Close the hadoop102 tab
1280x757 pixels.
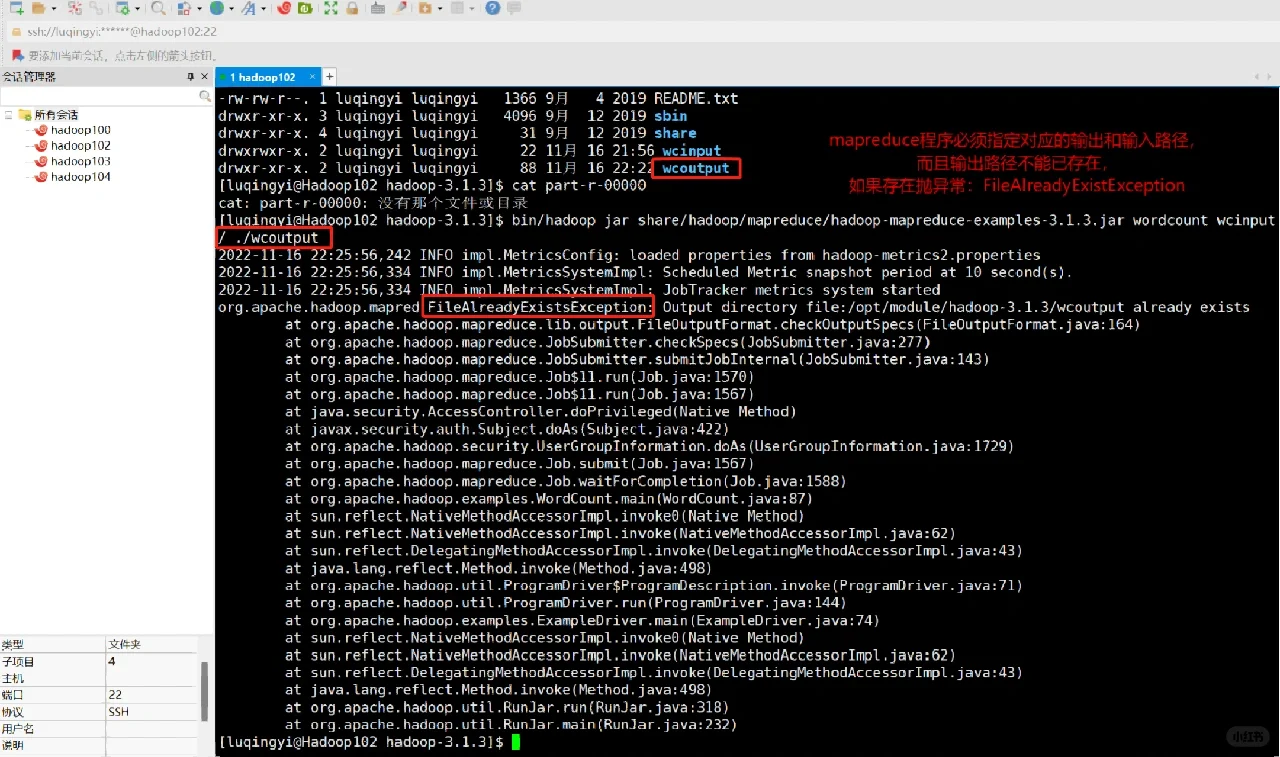point(312,77)
